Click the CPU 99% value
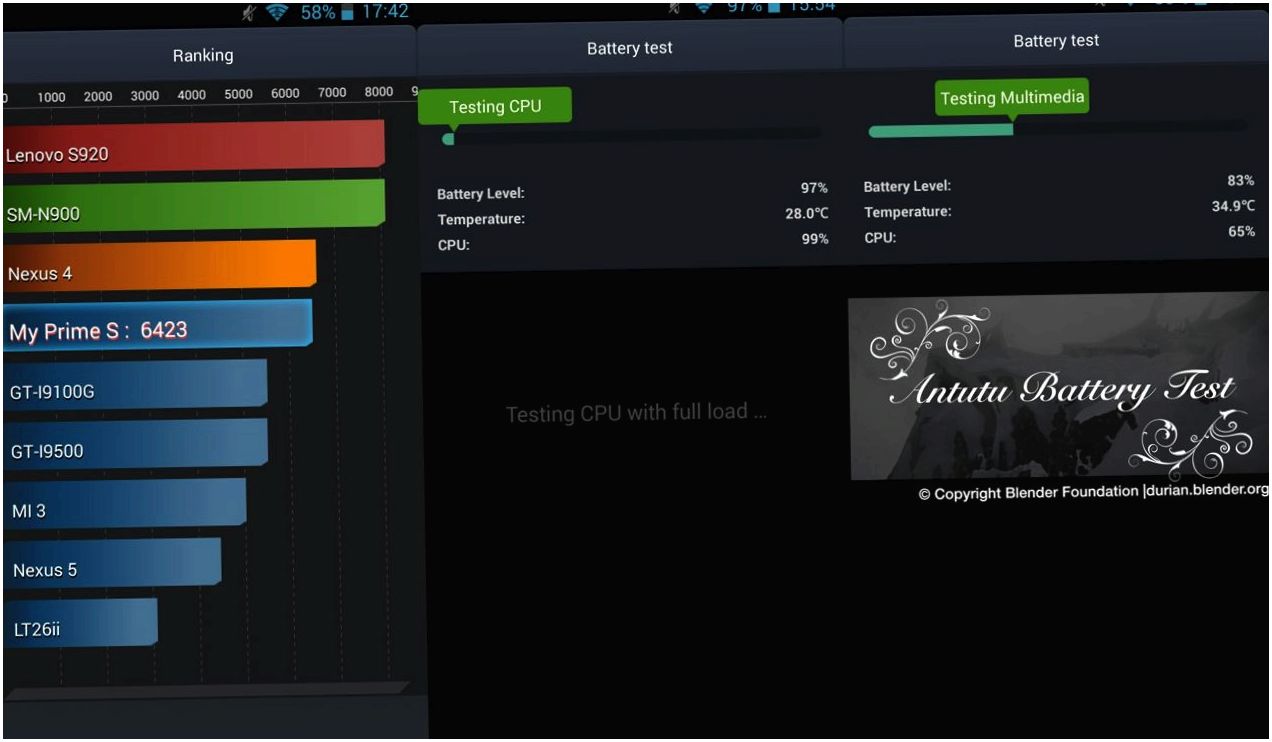 (x=815, y=239)
